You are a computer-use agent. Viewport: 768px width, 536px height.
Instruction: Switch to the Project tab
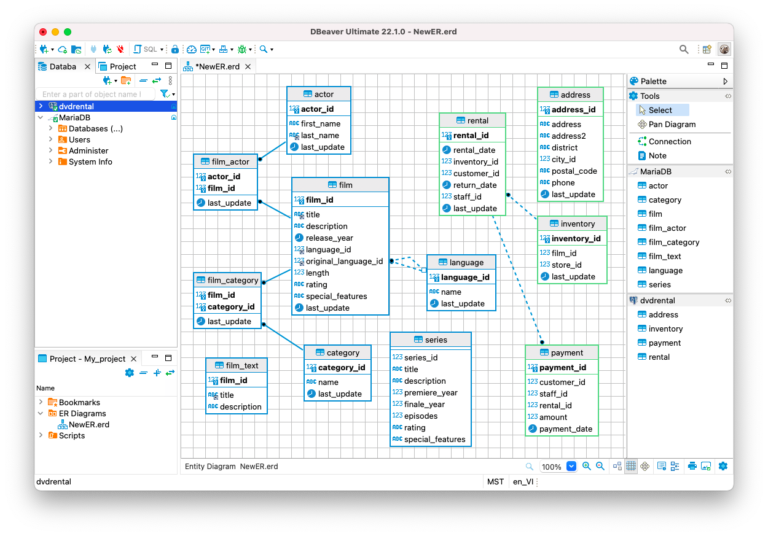[x=118, y=66]
